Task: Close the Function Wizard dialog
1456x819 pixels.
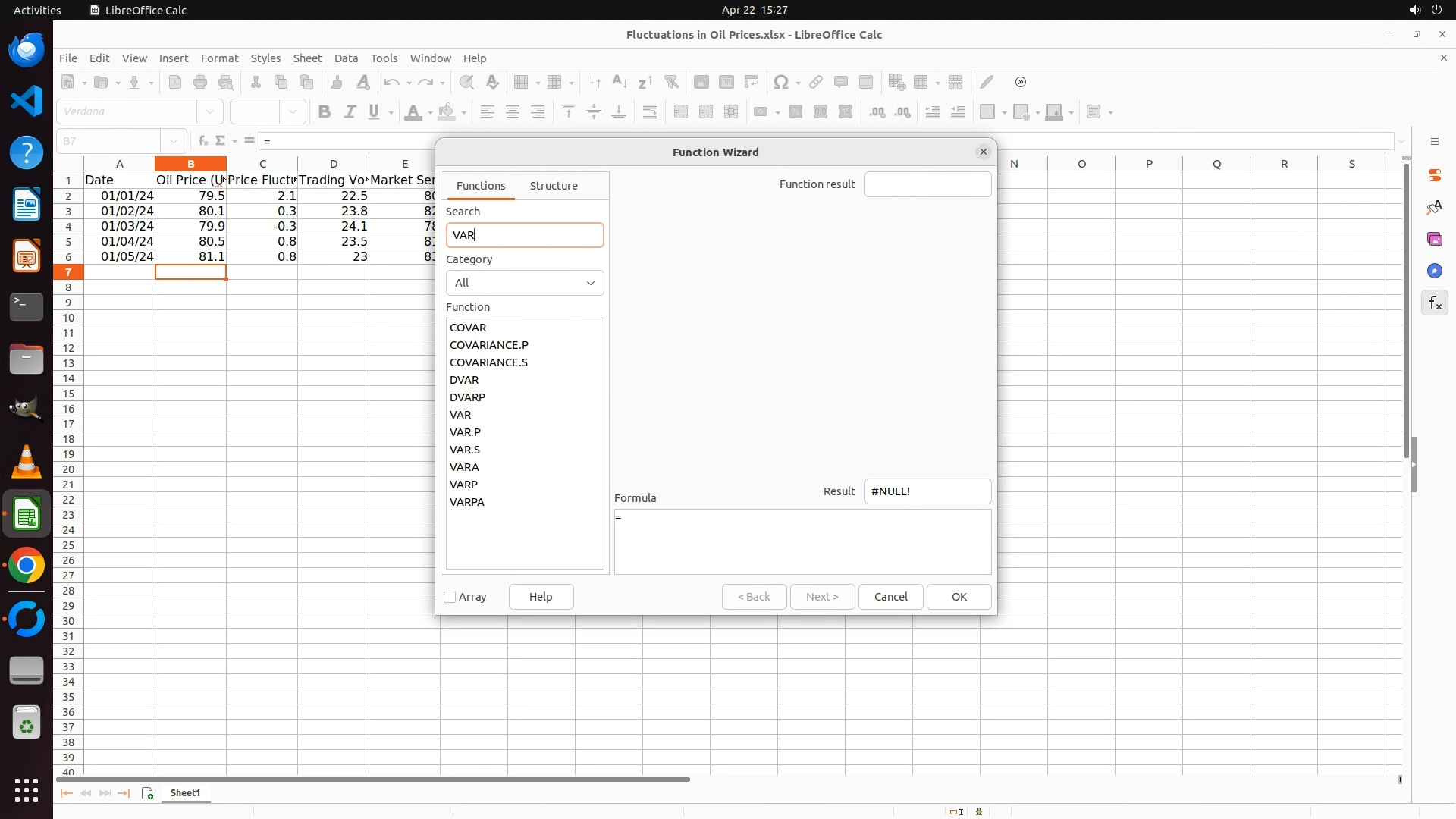Action: 983,152
